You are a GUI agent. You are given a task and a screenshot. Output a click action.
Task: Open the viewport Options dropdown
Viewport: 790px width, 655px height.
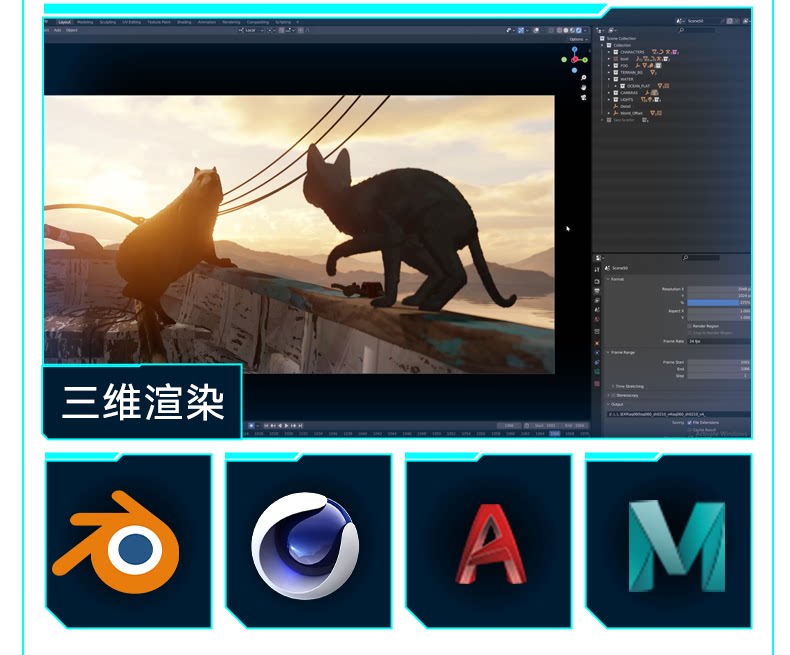pos(578,39)
